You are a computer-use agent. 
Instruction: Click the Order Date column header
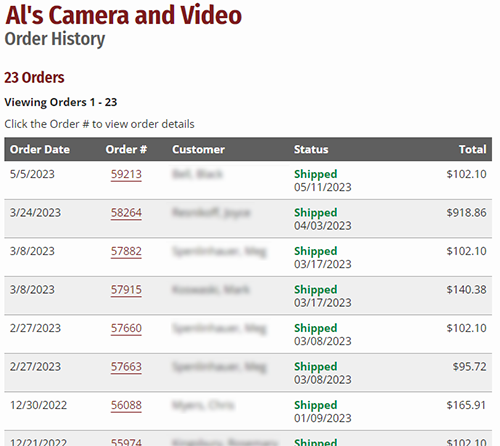coord(40,149)
